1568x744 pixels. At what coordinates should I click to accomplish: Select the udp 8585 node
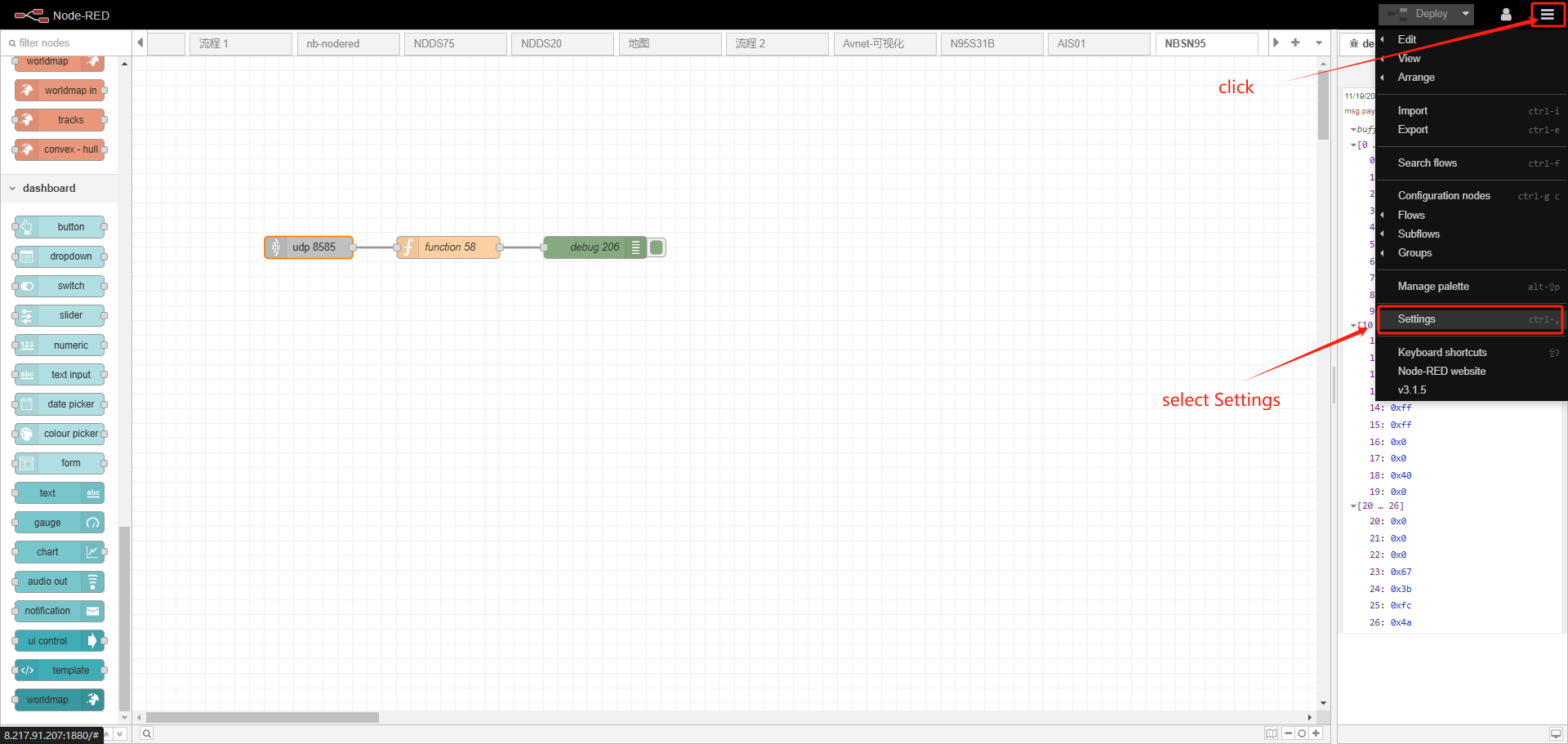pyautogui.click(x=309, y=247)
